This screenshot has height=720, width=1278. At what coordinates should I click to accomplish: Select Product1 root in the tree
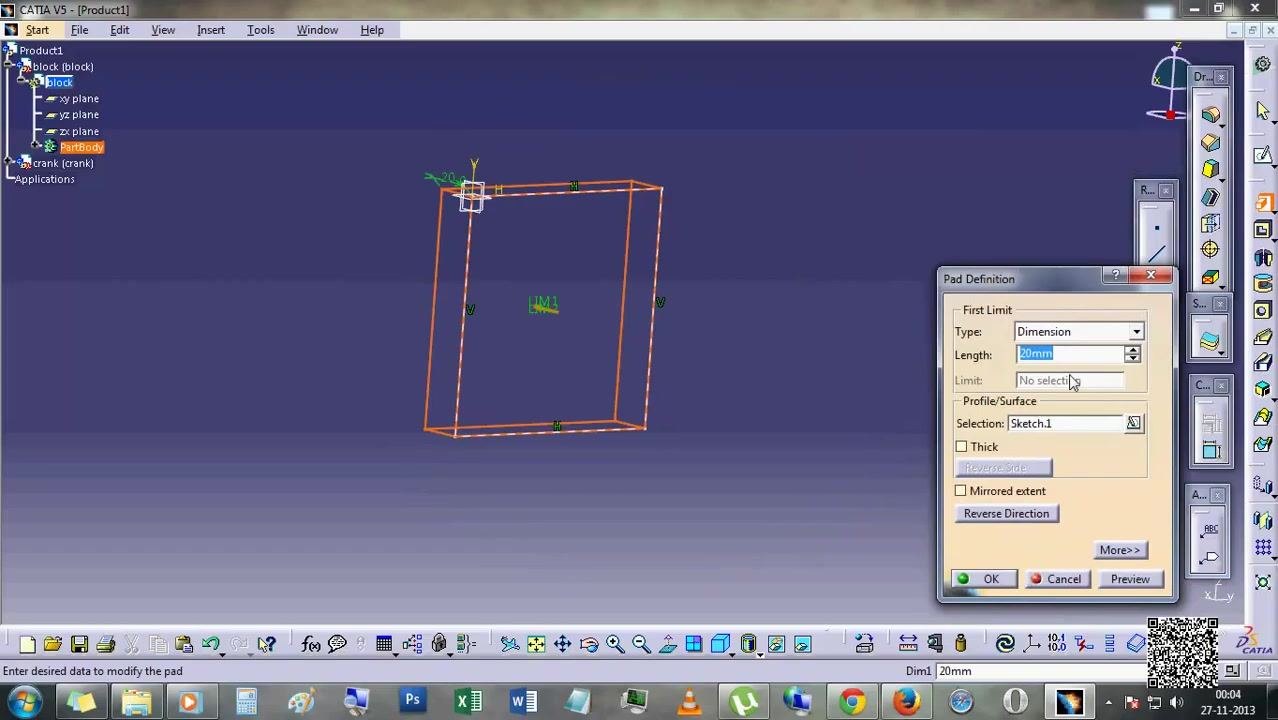coord(41,51)
